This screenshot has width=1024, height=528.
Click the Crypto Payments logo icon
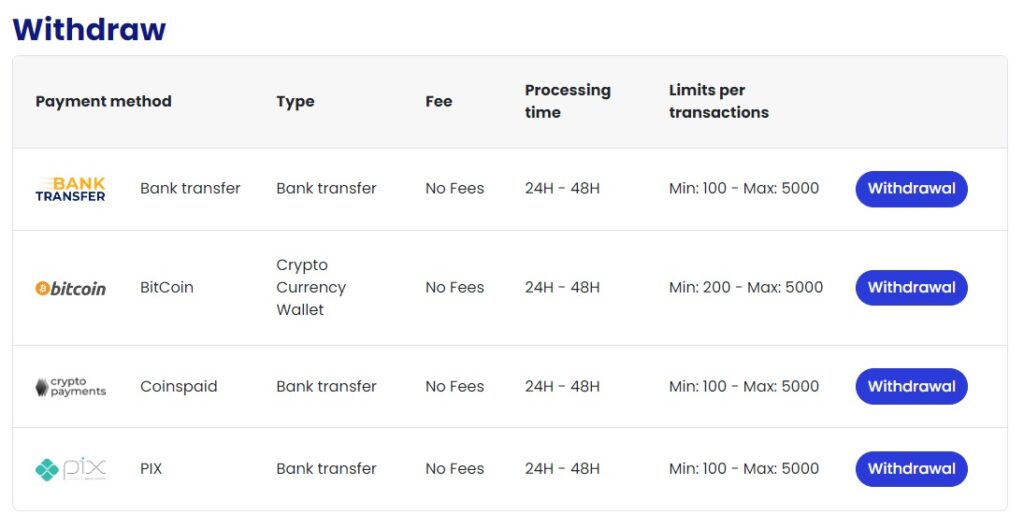click(70, 387)
